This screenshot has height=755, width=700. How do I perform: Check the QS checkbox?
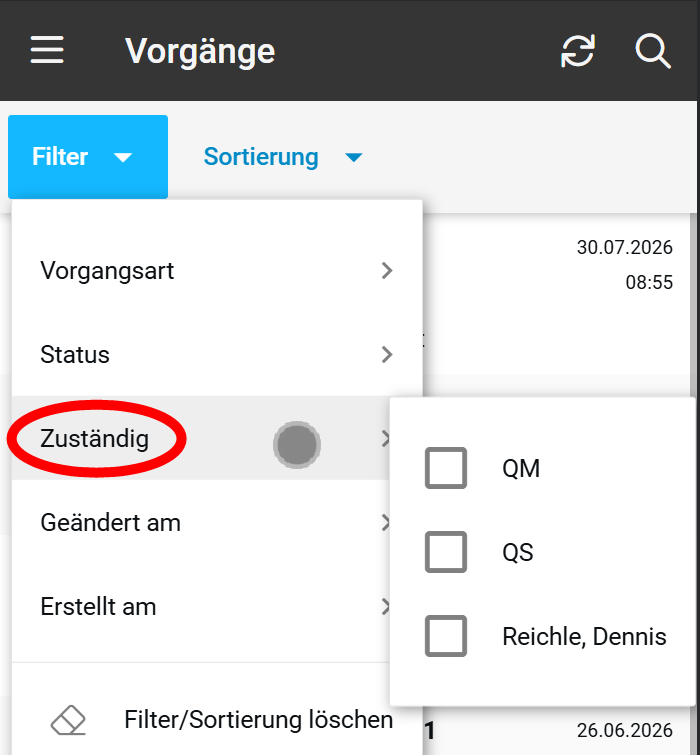pos(446,552)
